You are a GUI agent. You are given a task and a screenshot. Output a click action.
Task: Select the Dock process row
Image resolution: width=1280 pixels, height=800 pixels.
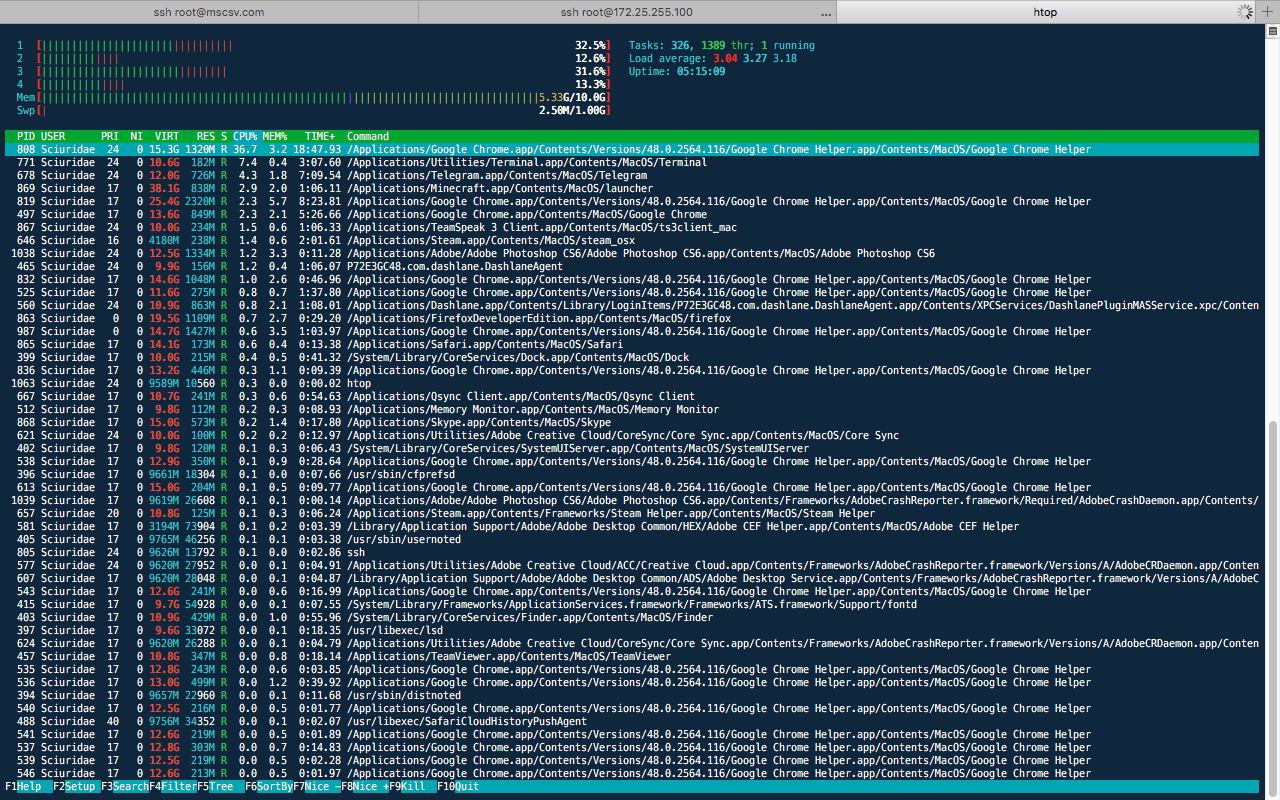(x=632, y=358)
